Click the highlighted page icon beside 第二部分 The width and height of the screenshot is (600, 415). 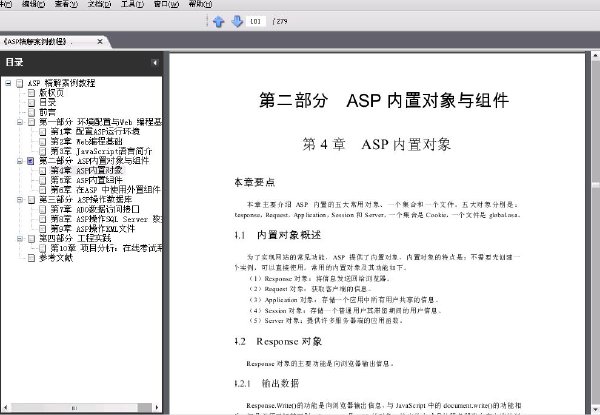pyautogui.click(x=31, y=161)
